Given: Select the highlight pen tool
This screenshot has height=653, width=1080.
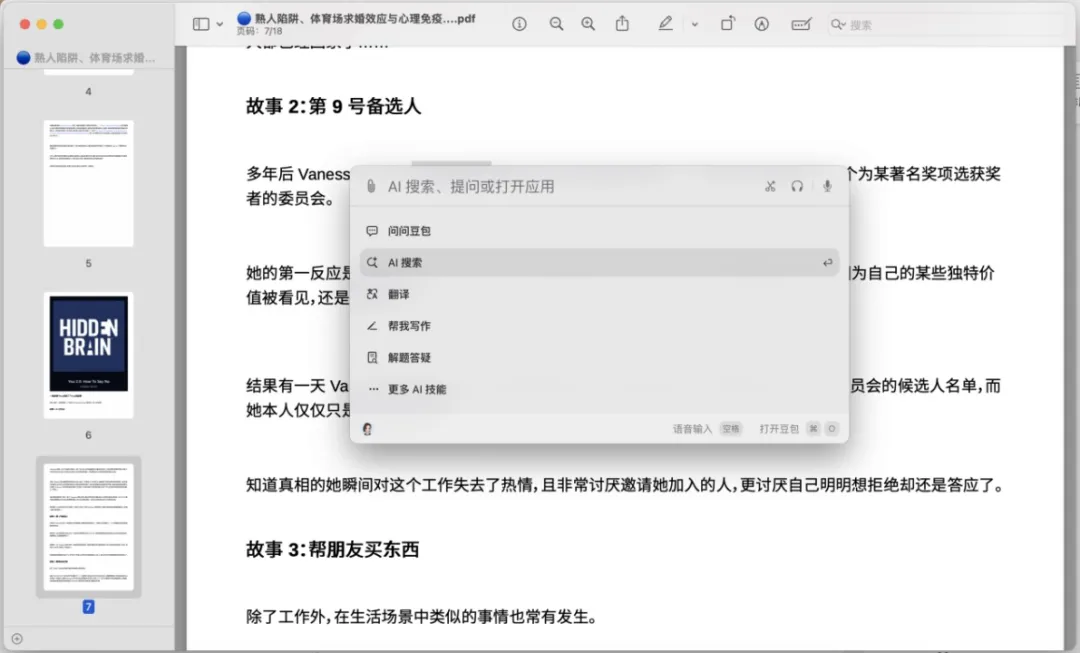Looking at the screenshot, I should point(666,24).
